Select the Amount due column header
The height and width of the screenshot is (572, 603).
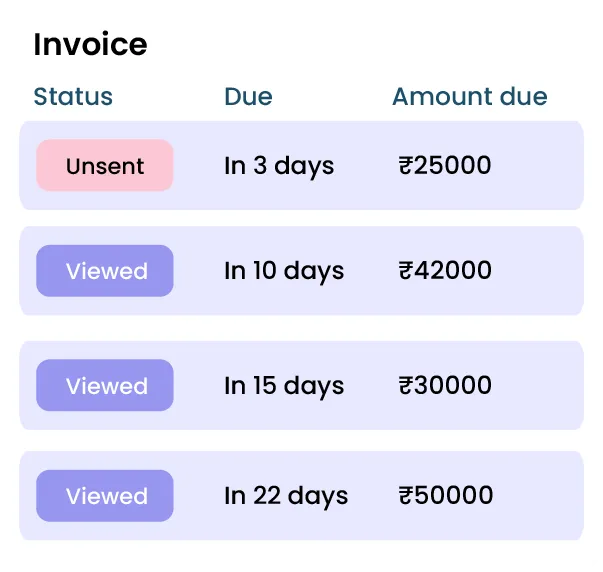coord(469,97)
